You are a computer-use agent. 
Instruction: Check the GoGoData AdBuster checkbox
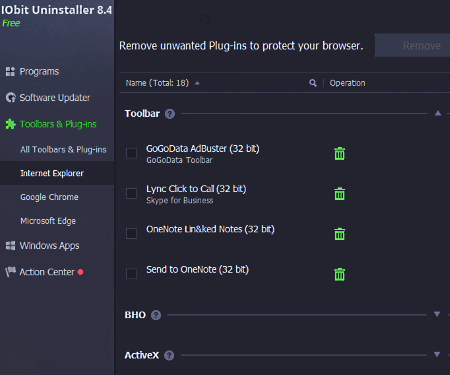131,153
